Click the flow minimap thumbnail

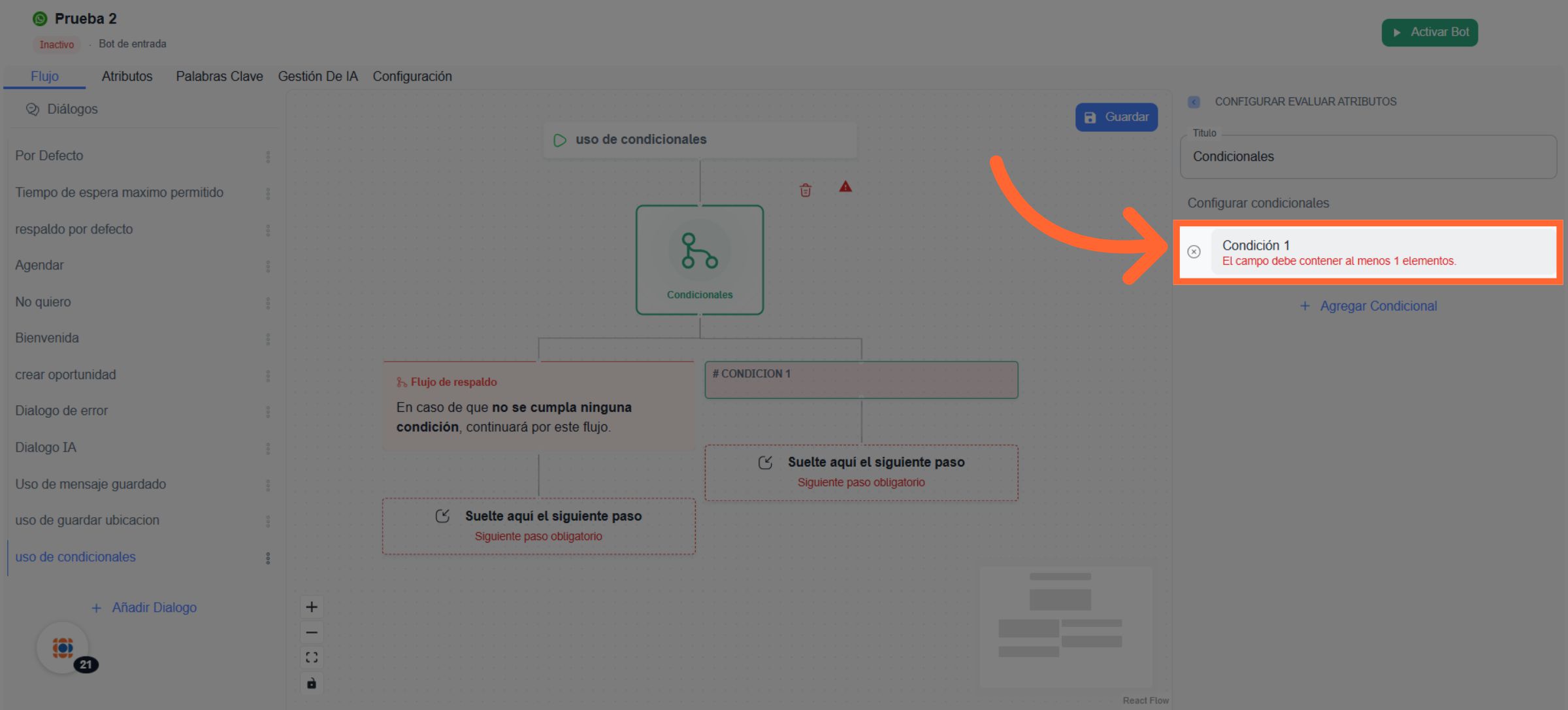[1065, 626]
